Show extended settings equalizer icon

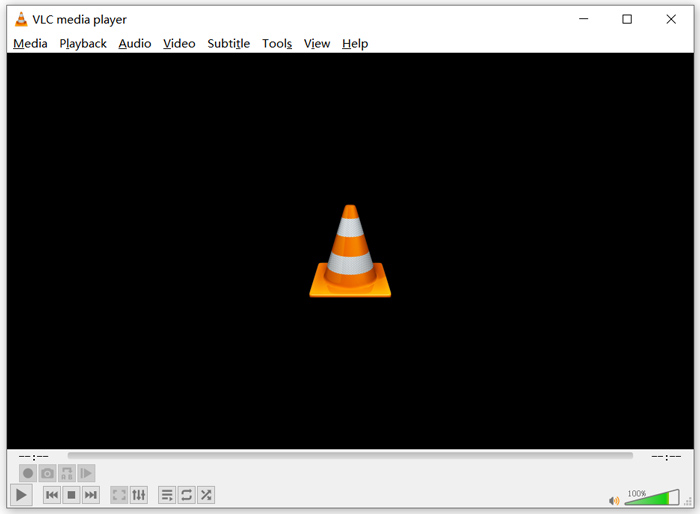(x=139, y=495)
